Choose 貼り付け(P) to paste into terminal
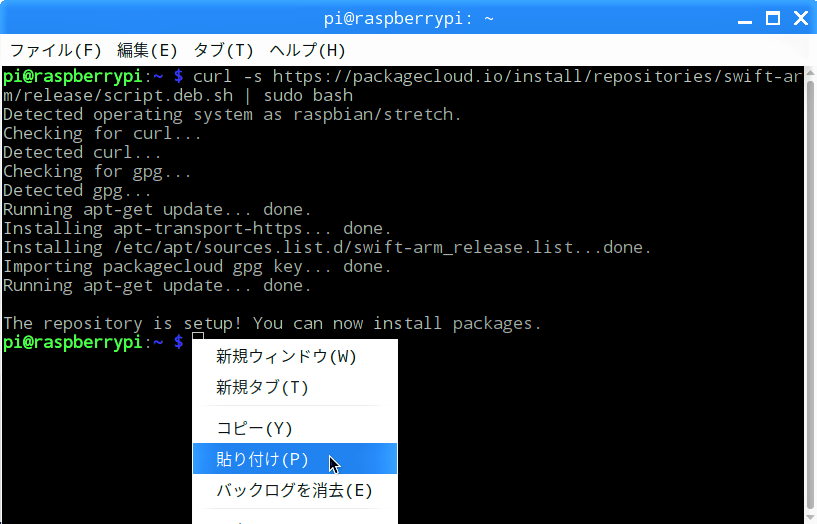Screen dimensions: 817x524 pyautogui.click(x=262, y=459)
